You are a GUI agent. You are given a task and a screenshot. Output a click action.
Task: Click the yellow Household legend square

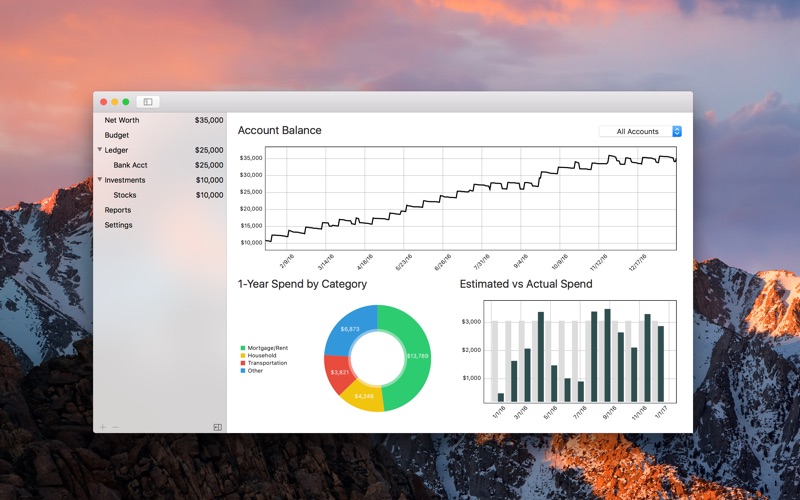tap(243, 356)
